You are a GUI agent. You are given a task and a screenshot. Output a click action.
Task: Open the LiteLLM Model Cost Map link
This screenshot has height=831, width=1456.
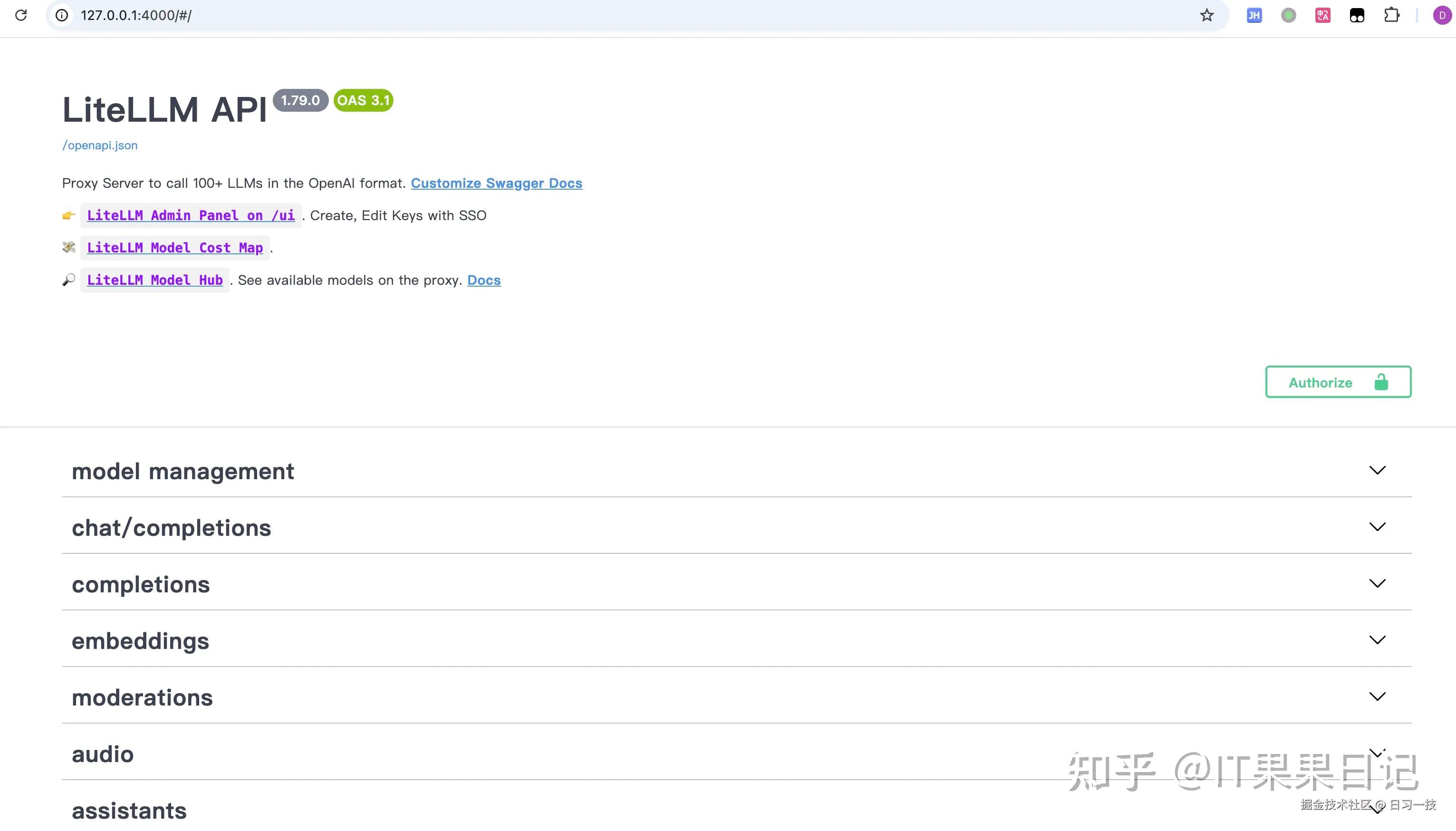(x=174, y=248)
